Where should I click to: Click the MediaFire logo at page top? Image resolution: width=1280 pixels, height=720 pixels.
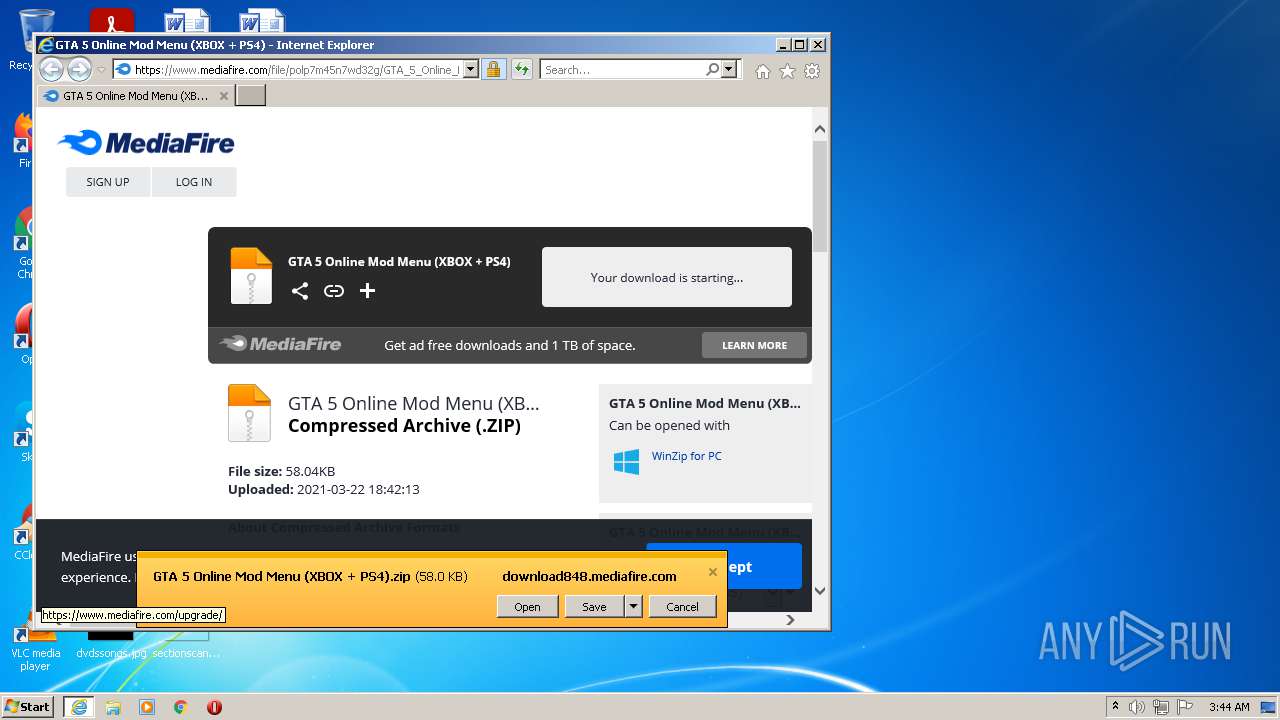(146, 143)
